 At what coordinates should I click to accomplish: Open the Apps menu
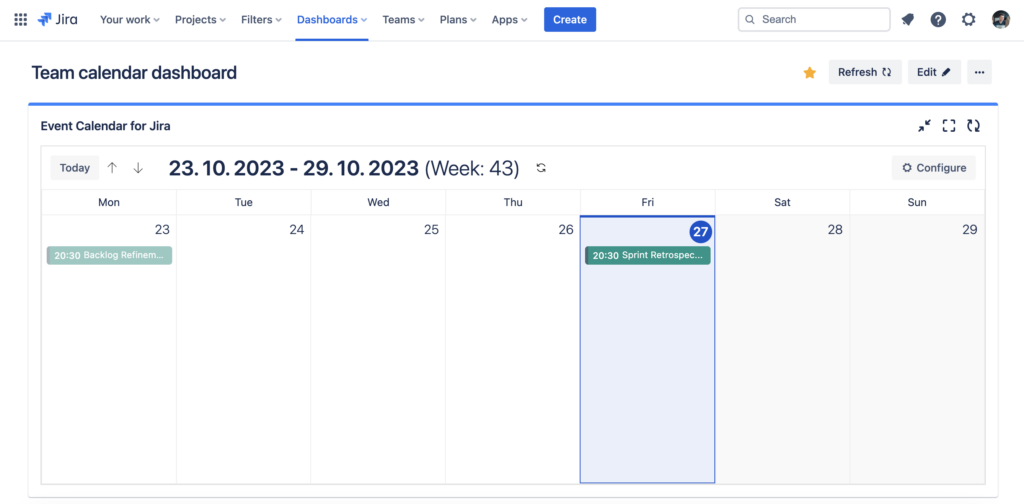pyautogui.click(x=509, y=20)
